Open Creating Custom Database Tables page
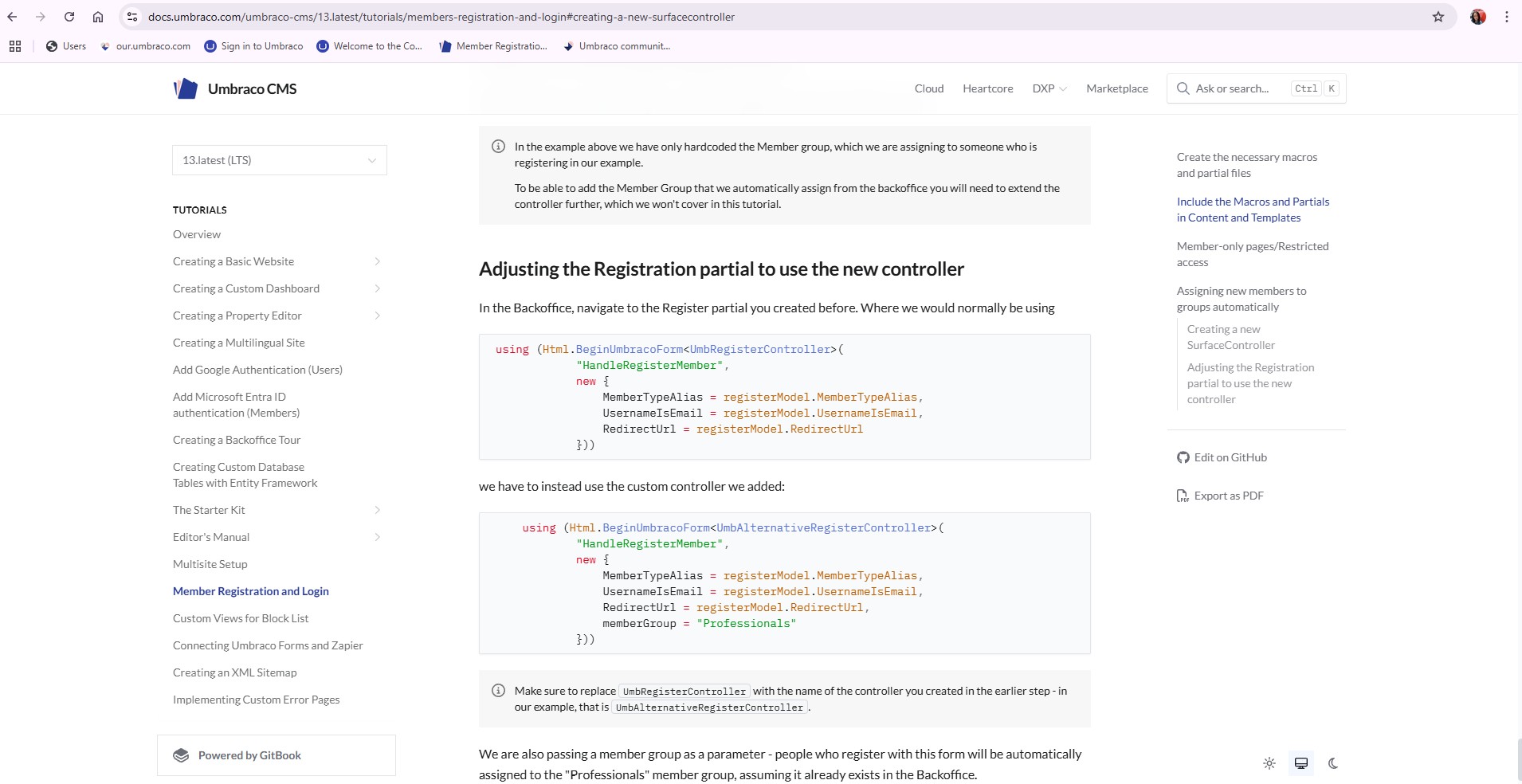 [x=245, y=475]
